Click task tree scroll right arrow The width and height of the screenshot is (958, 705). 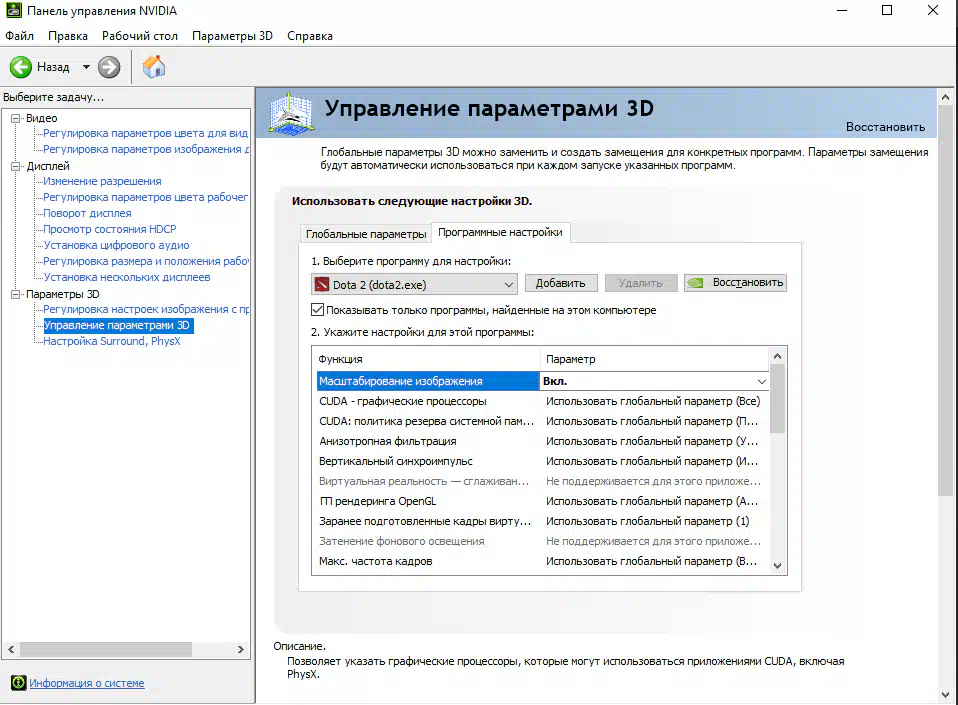point(241,649)
